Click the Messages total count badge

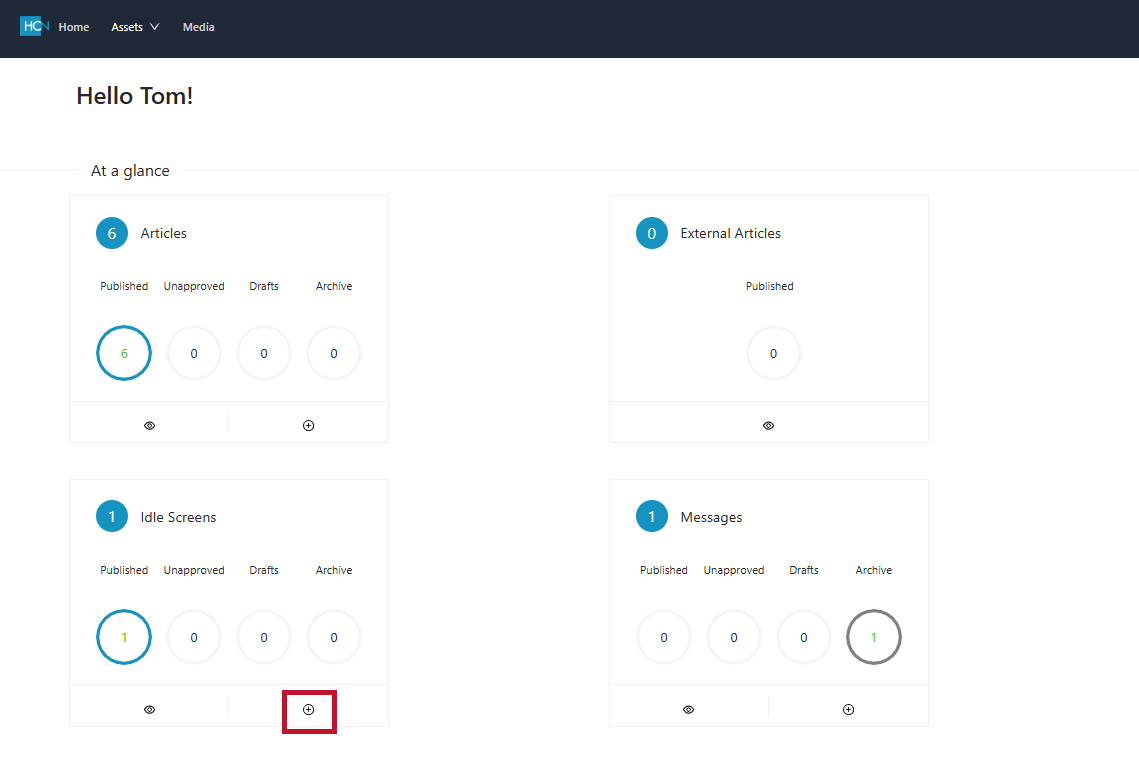click(x=652, y=517)
